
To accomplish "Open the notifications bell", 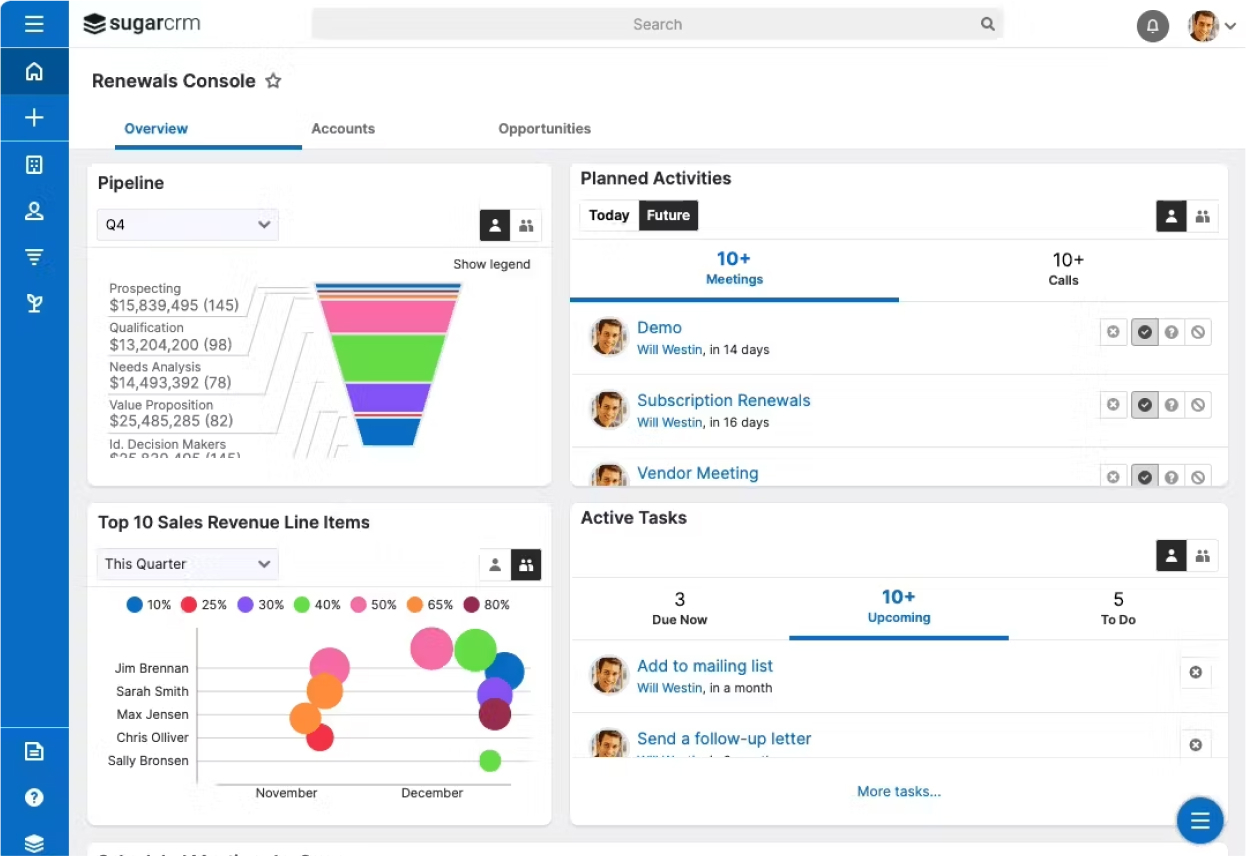I will pyautogui.click(x=1153, y=25).
